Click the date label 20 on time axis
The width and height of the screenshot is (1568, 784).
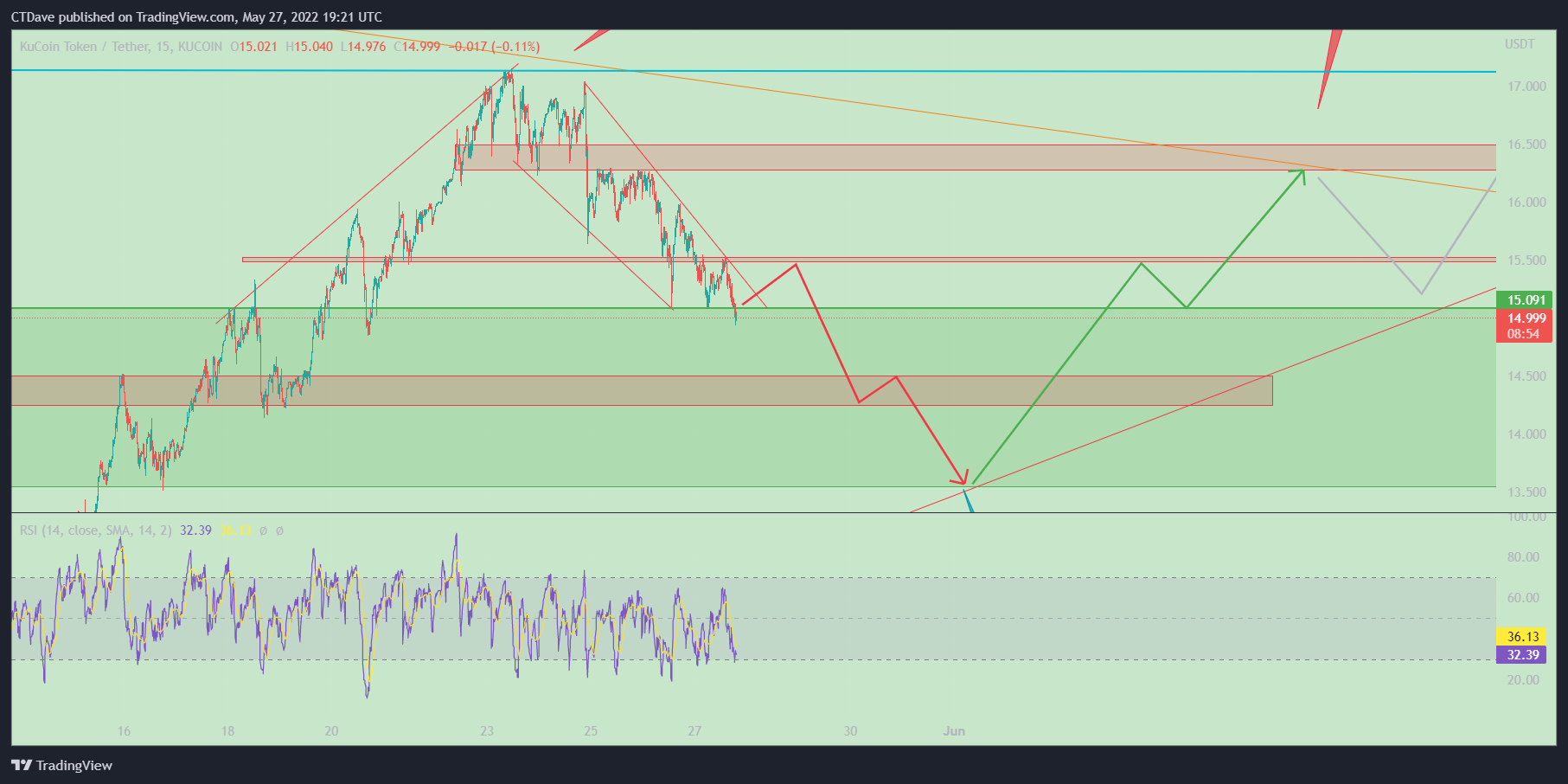click(x=331, y=731)
